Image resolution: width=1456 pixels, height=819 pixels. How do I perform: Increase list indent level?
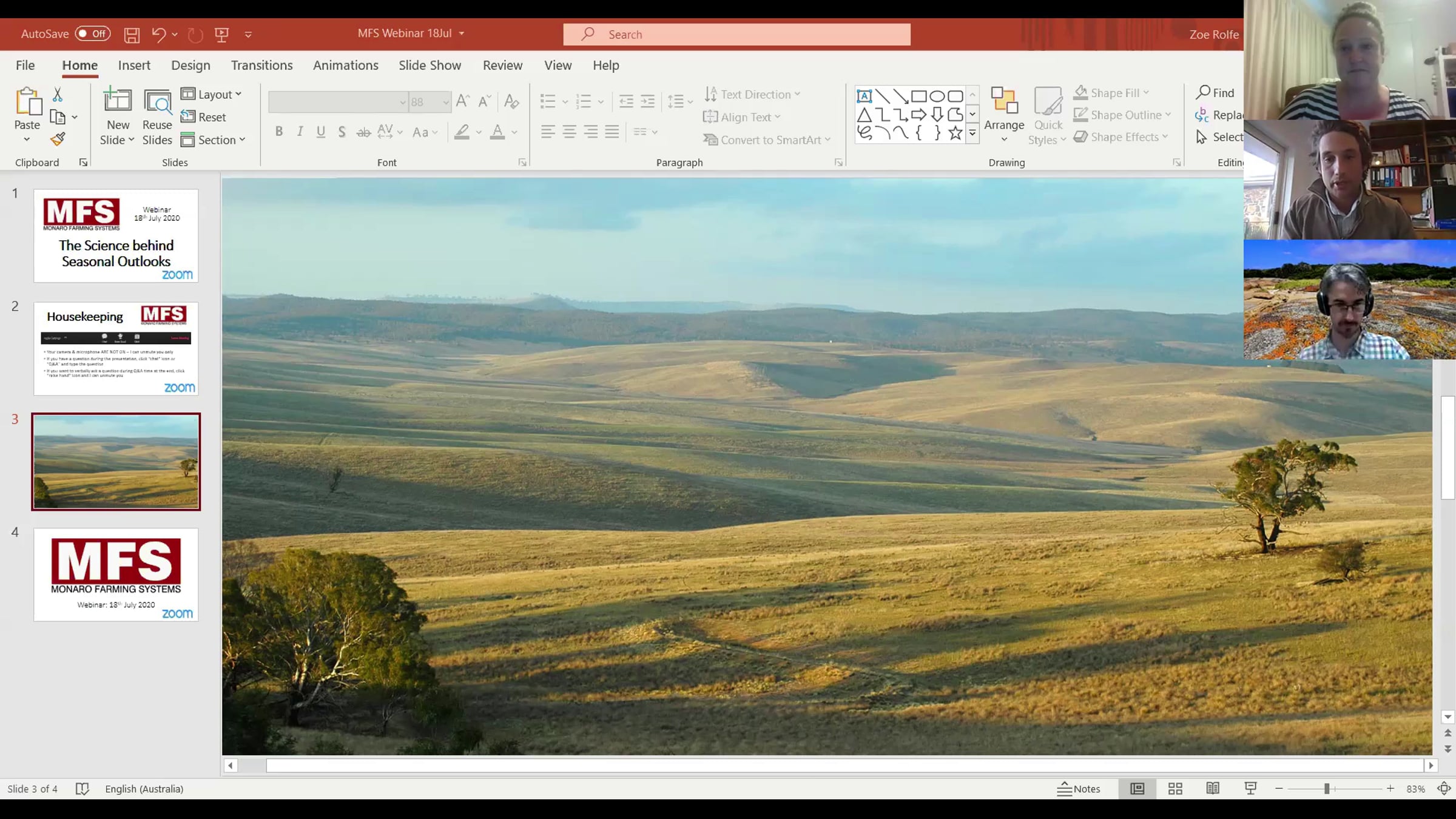[648, 101]
